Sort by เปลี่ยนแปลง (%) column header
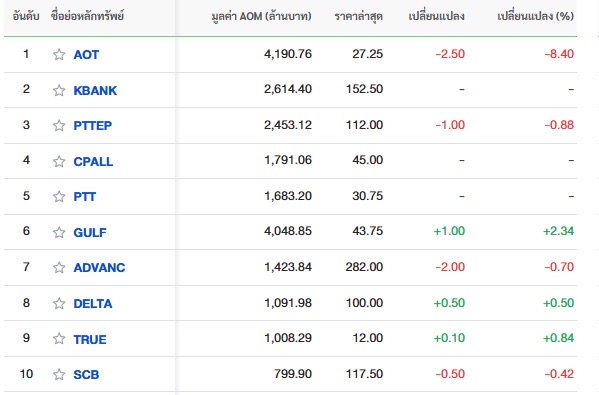Screen dimensions: 599x395 click(x=536, y=16)
